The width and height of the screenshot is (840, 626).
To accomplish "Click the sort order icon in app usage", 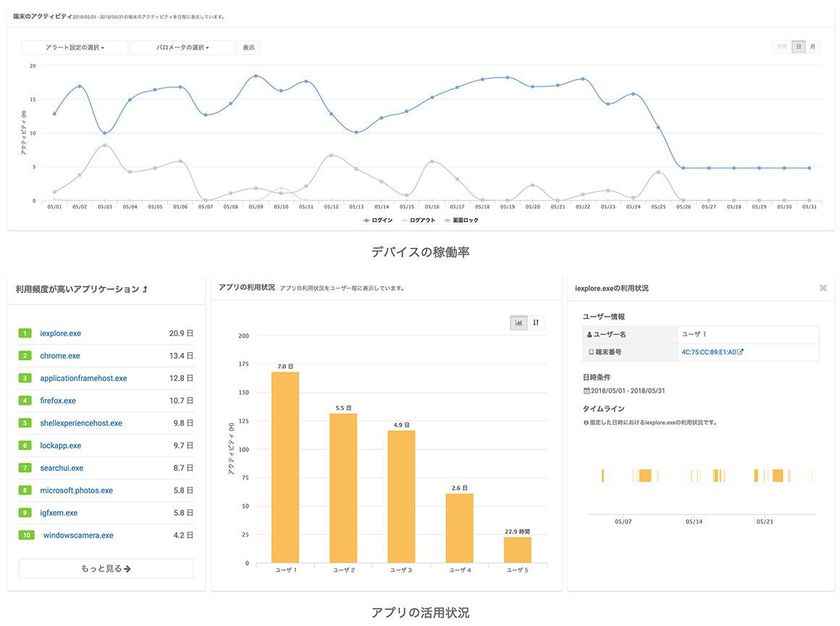I will [536, 322].
